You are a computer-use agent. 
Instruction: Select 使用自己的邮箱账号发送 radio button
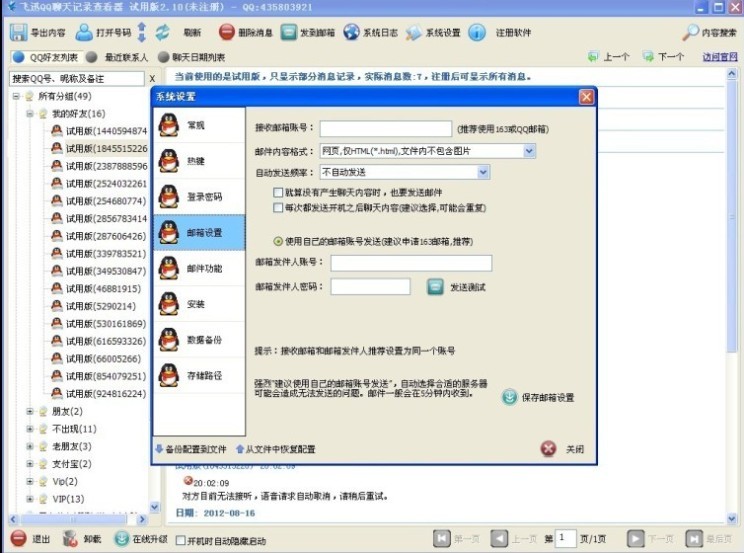(278, 241)
